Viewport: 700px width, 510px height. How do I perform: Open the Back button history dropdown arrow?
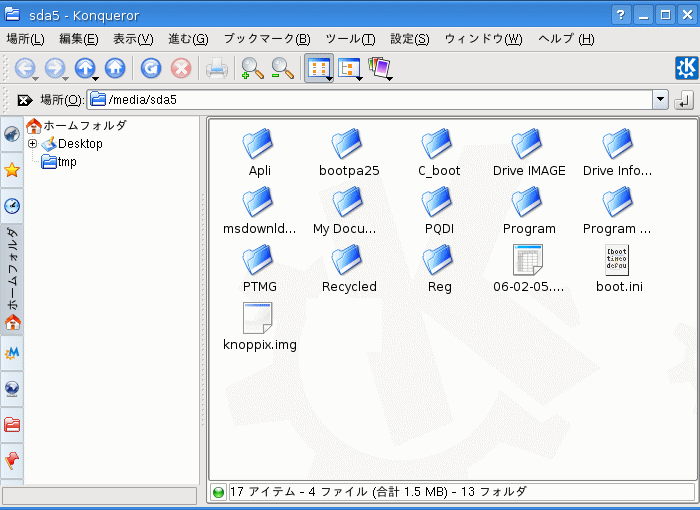click(37, 77)
